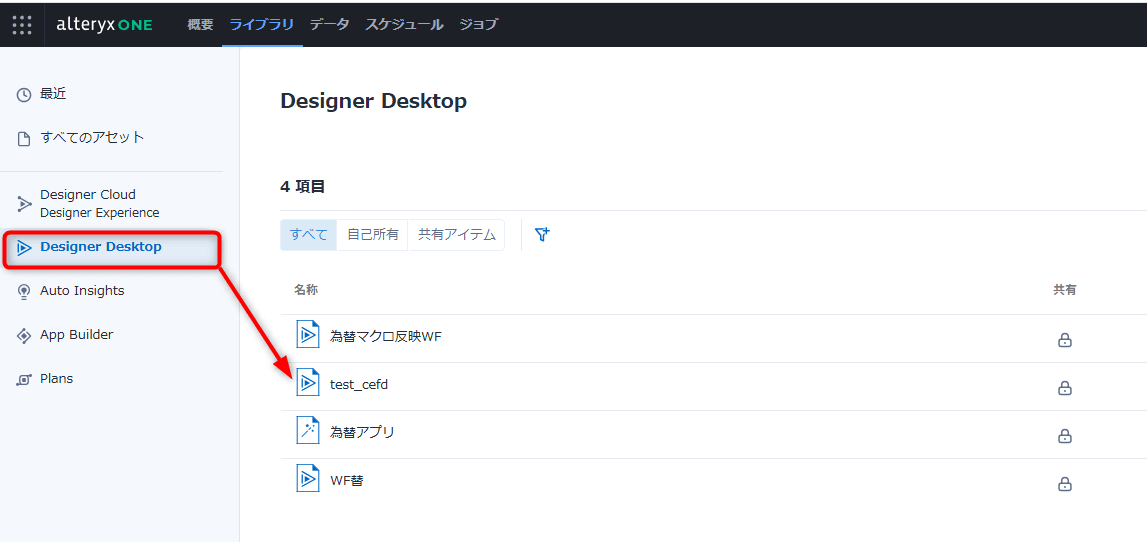The height and width of the screenshot is (542, 1147).
Task: Open Designer Cloud Designer Experience
Action: [x=99, y=203]
